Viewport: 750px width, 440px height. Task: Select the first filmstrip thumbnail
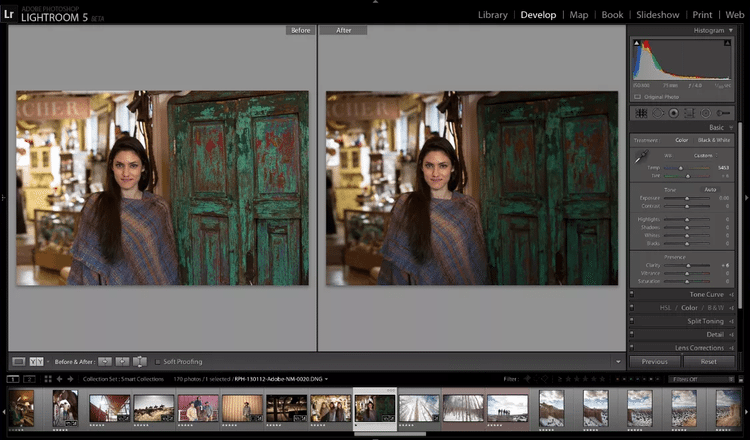[x=21, y=408]
